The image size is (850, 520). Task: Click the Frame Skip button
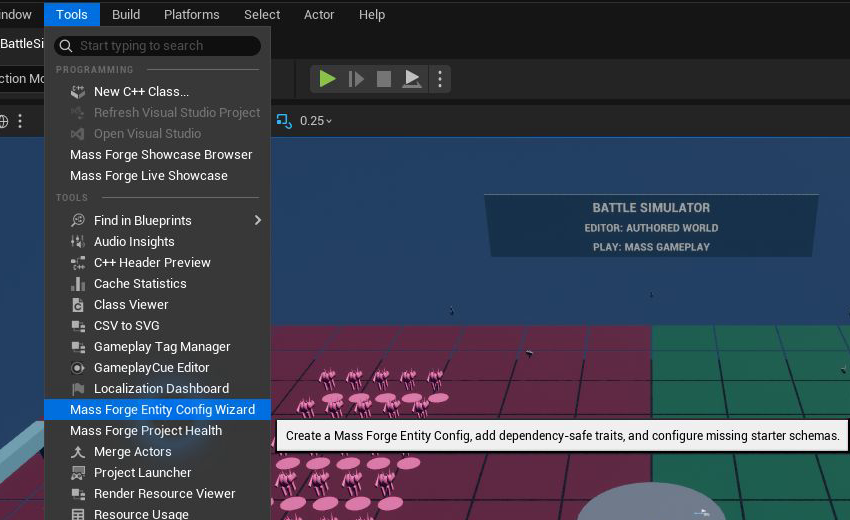[x=356, y=79]
